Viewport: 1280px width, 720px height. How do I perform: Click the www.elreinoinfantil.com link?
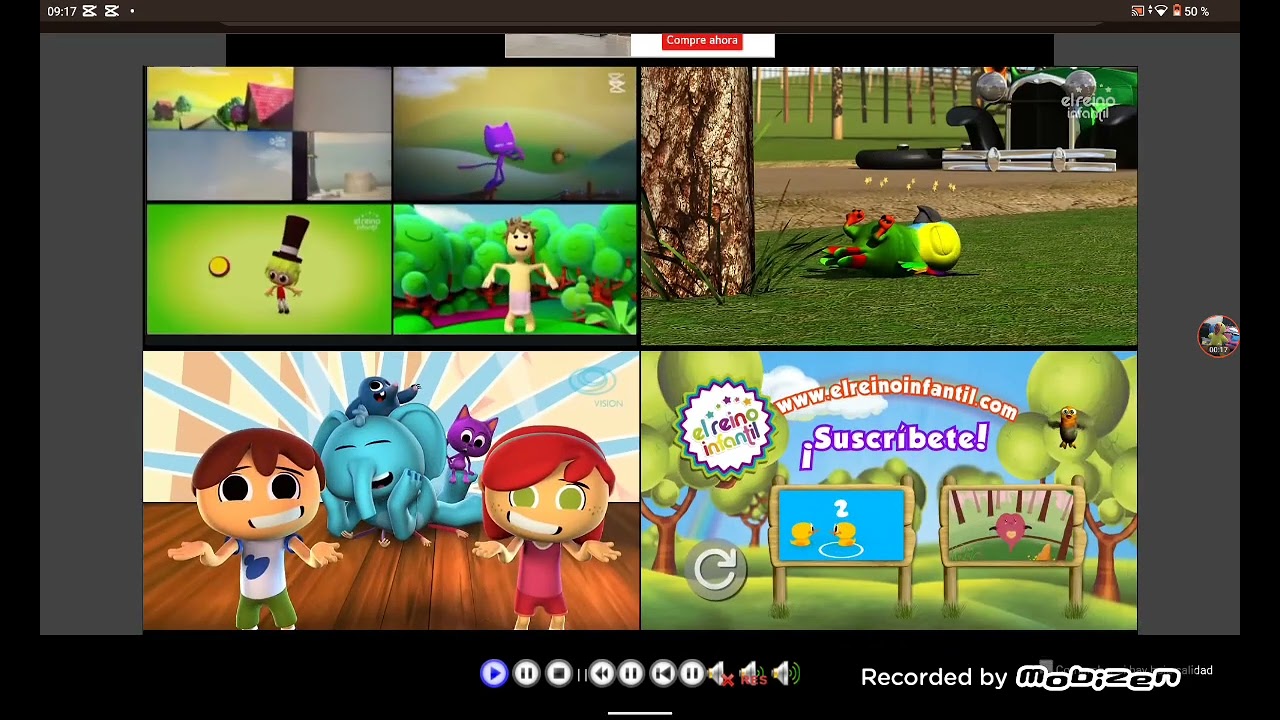point(895,396)
